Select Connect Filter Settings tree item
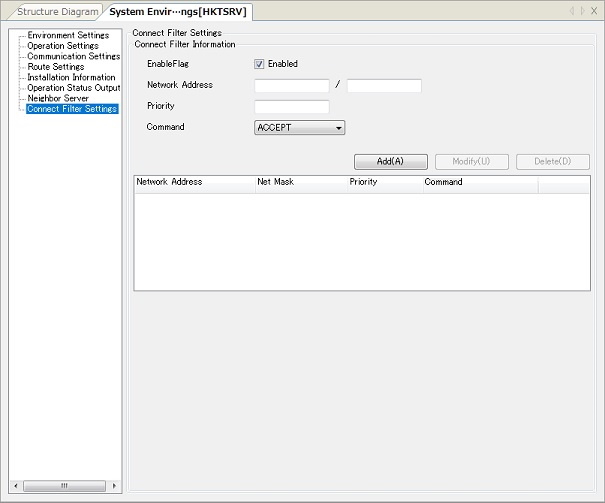 coord(72,109)
